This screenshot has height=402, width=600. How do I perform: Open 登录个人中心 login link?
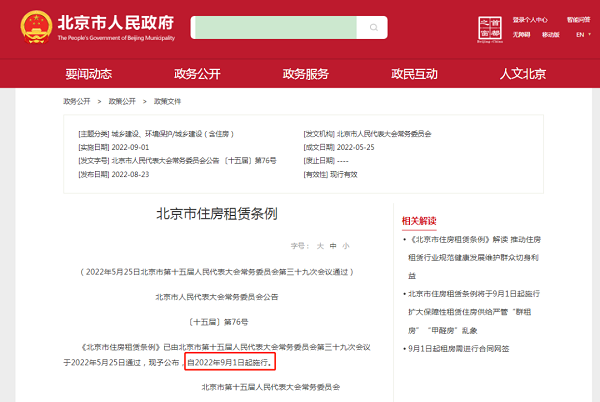[x=529, y=19]
